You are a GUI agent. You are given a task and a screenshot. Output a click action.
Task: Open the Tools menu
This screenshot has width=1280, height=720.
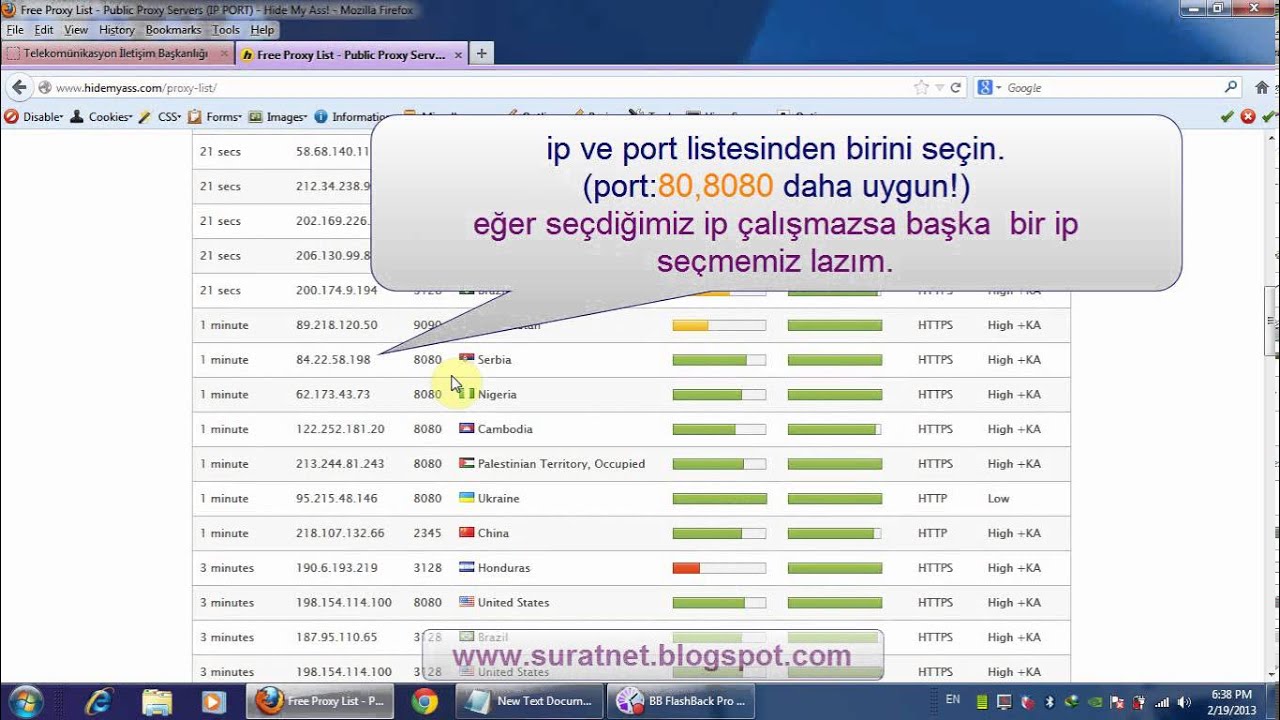point(226,30)
